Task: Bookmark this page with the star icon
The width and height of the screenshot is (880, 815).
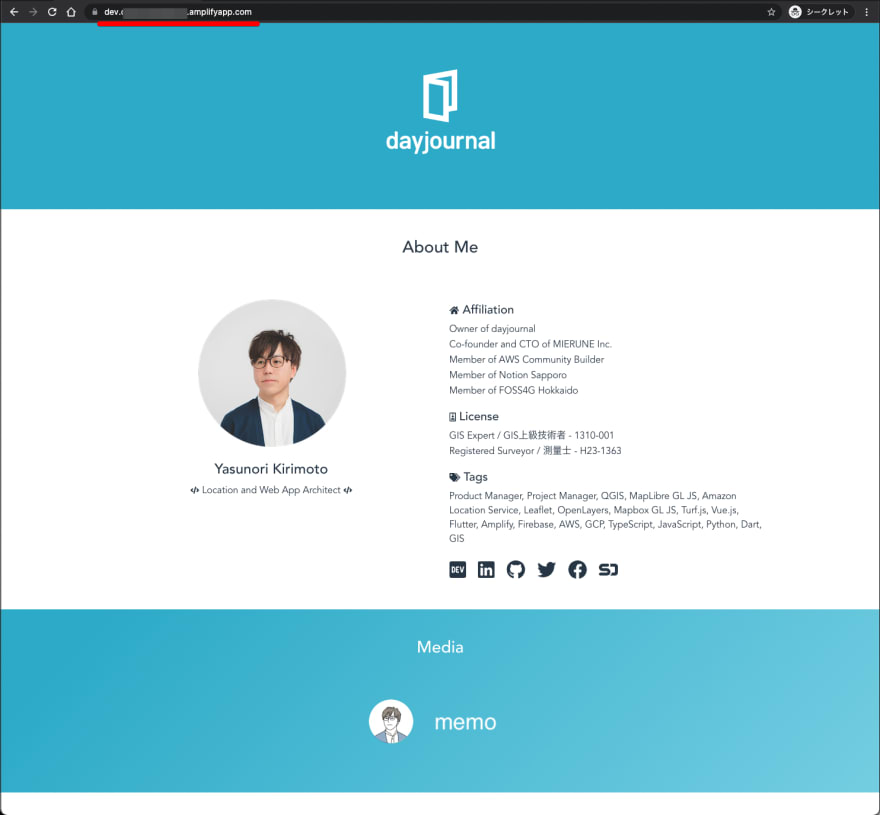Action: (771, 12)
